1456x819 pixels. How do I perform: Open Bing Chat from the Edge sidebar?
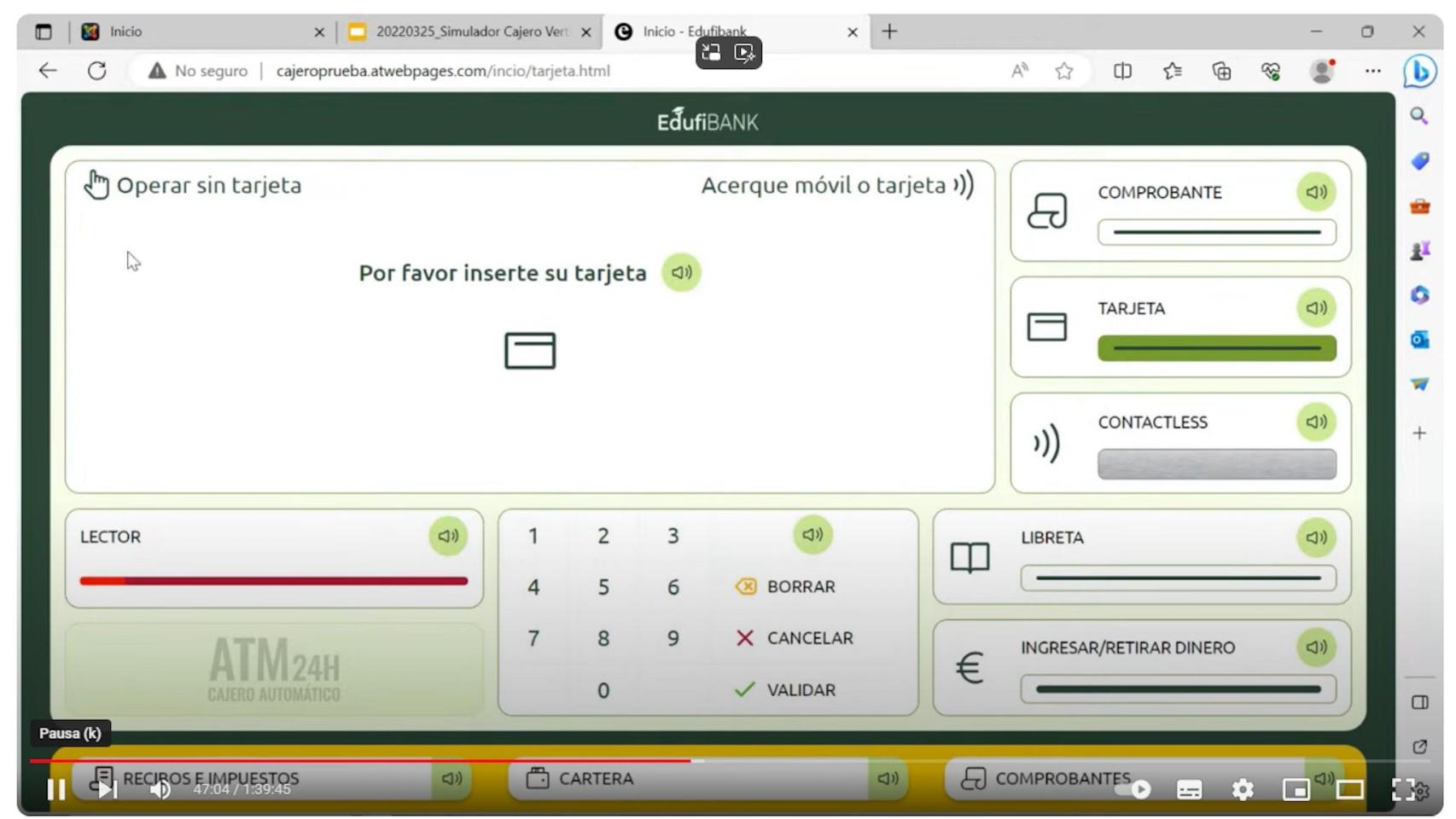point(1420,72)
